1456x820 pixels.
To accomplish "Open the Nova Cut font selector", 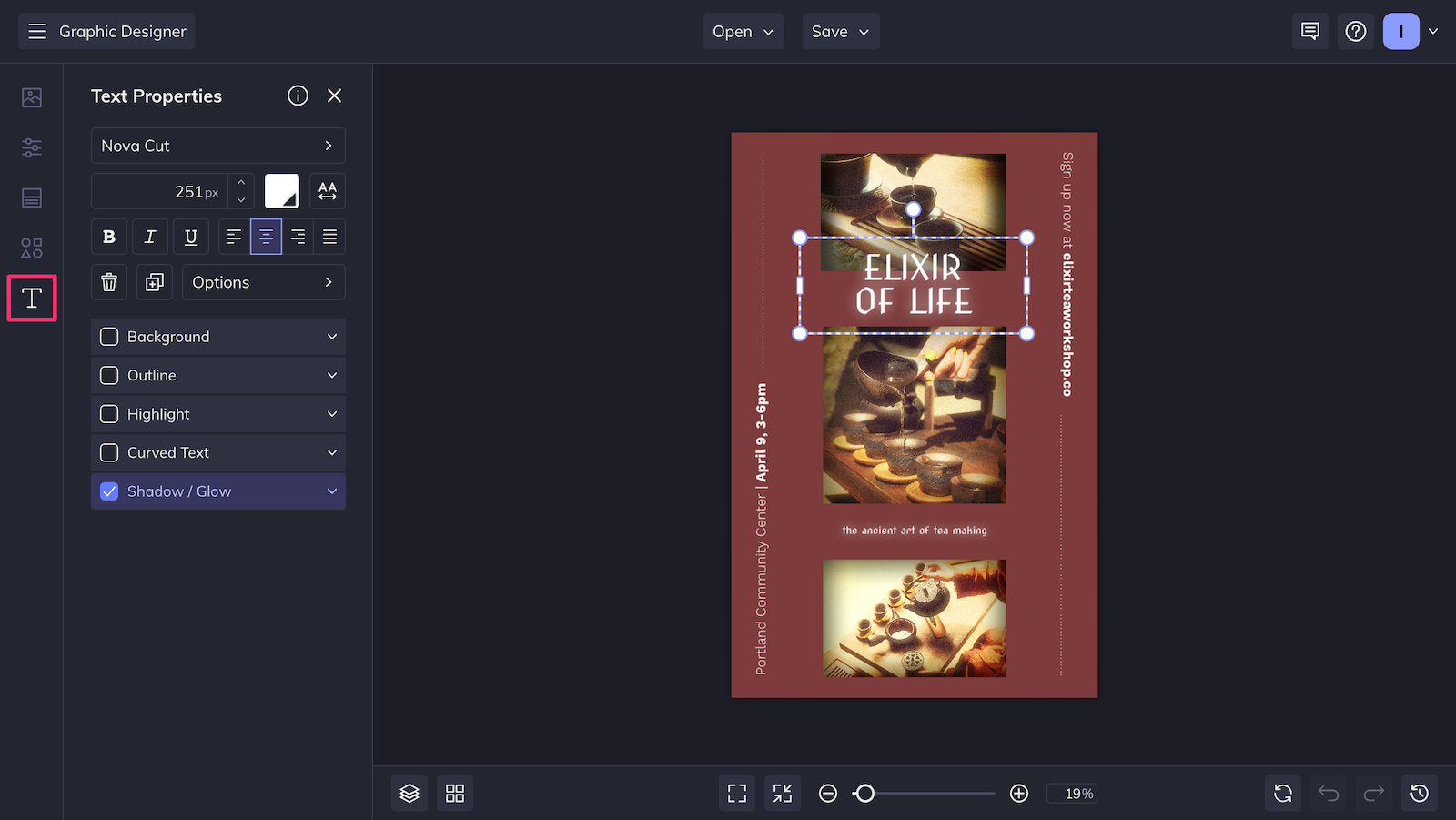I will [x=217, y=146].
